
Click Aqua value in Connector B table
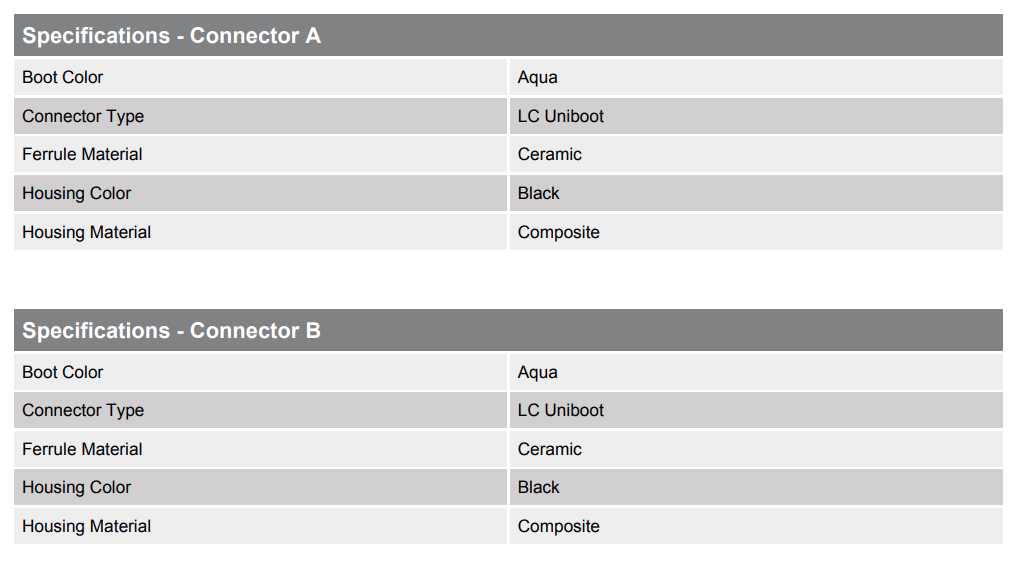coord(537,373)
